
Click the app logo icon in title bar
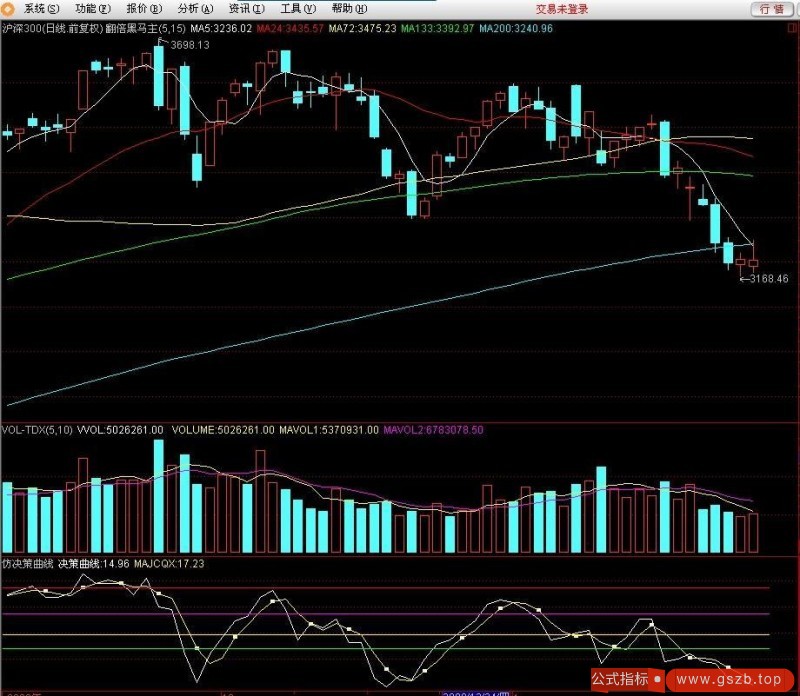tap(11, 9)
